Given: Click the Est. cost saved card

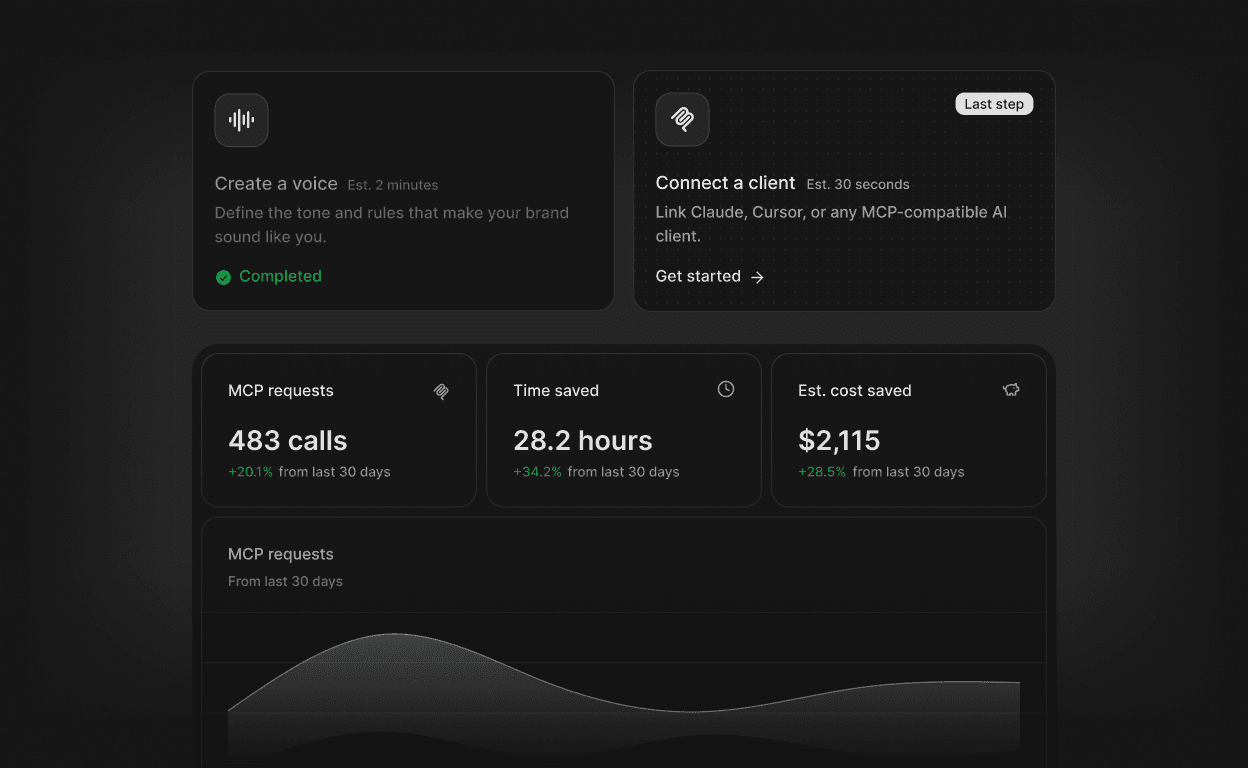Looking at the screenshot, I should (x=908, y=430).
